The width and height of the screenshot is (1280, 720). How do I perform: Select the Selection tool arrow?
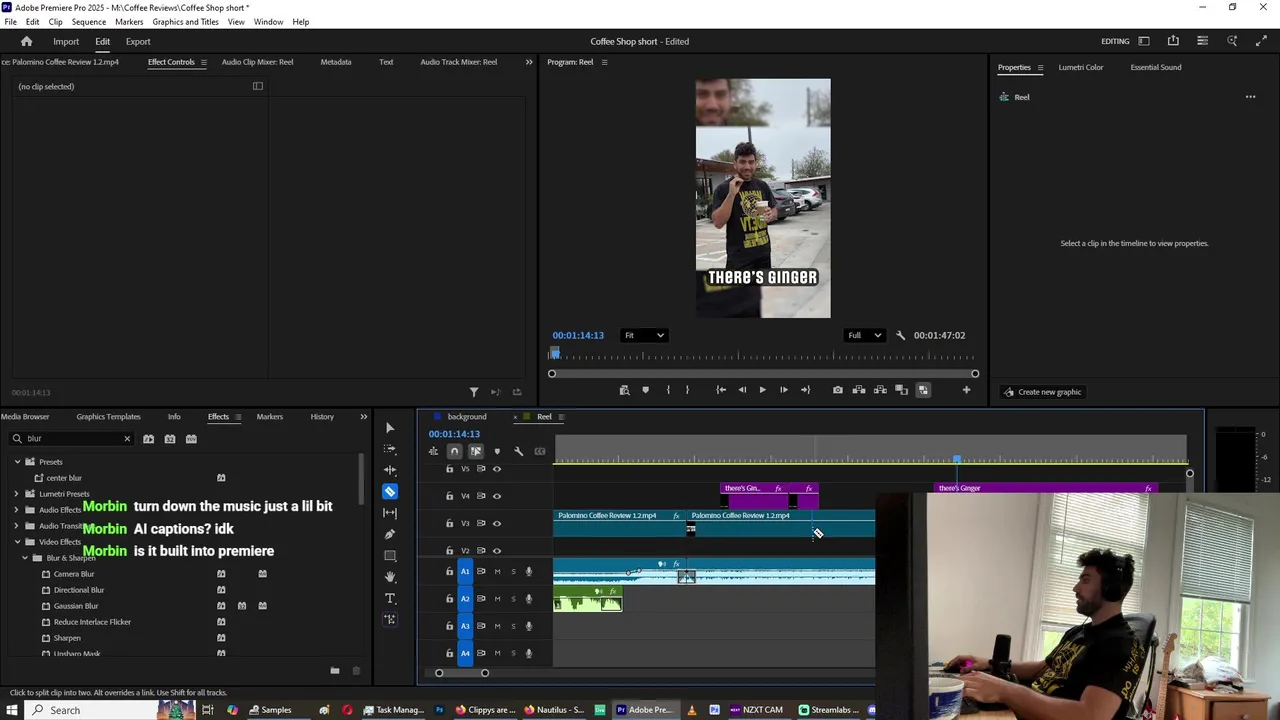[390, 428]
